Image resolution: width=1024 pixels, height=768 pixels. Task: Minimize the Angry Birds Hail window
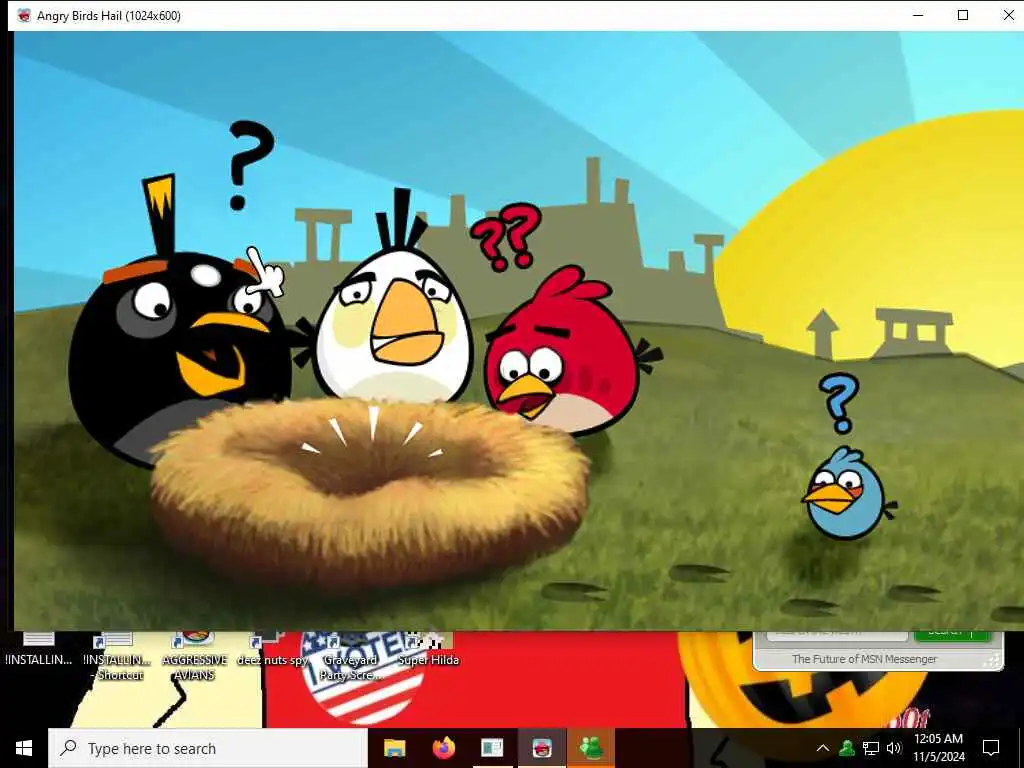(918, 15)
